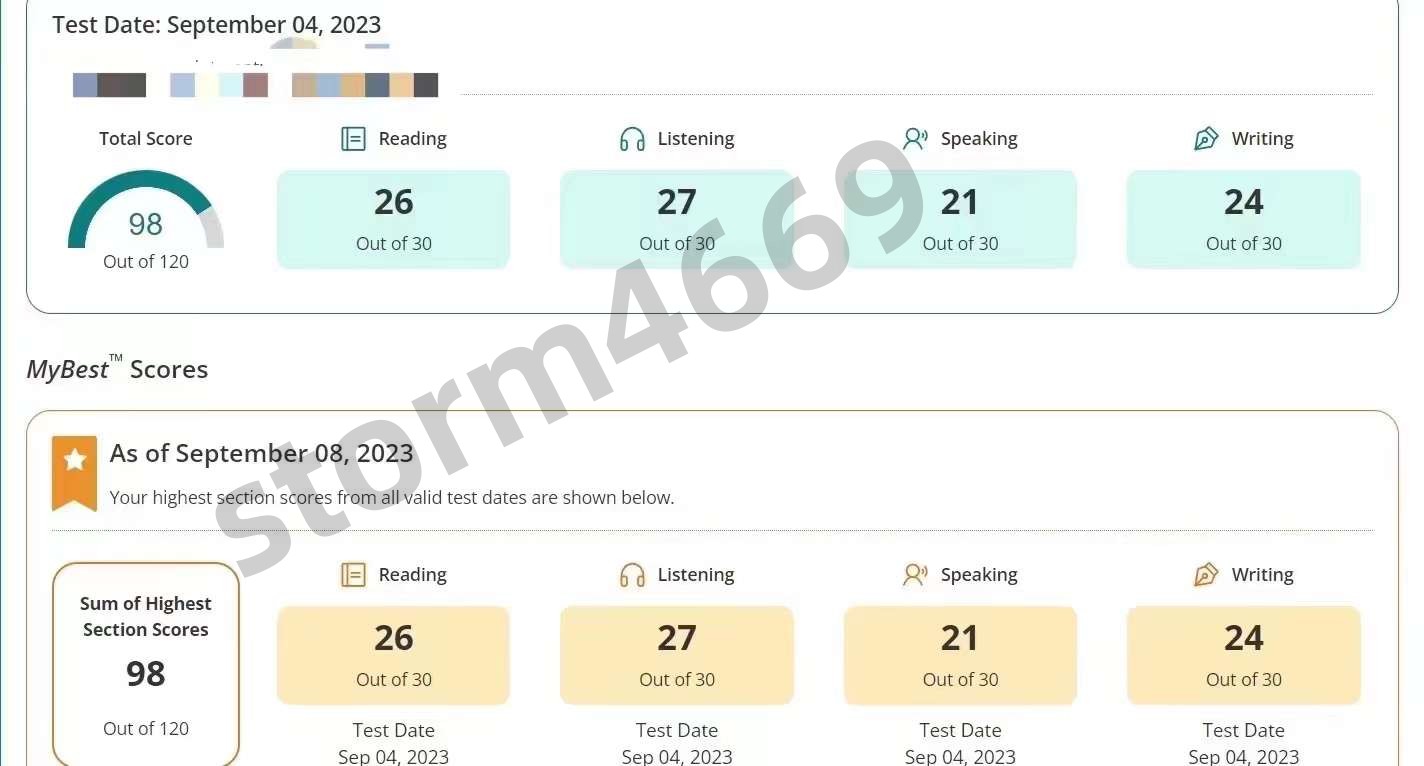1424x766 pixels.
Task: Click the Writing pen icon in test scores
Action: 1206,139
